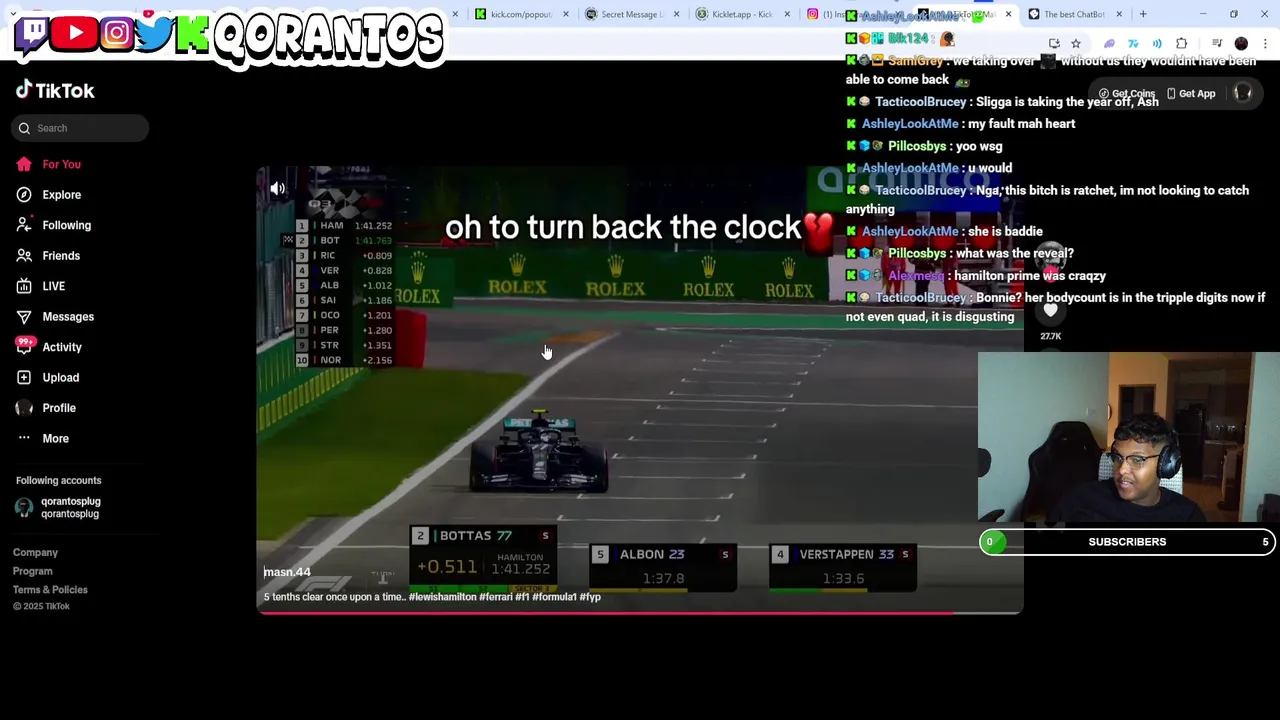Seek using the video progress bar
The height and width of the screenshot is (720, 1280).
[x=640, y=612]
